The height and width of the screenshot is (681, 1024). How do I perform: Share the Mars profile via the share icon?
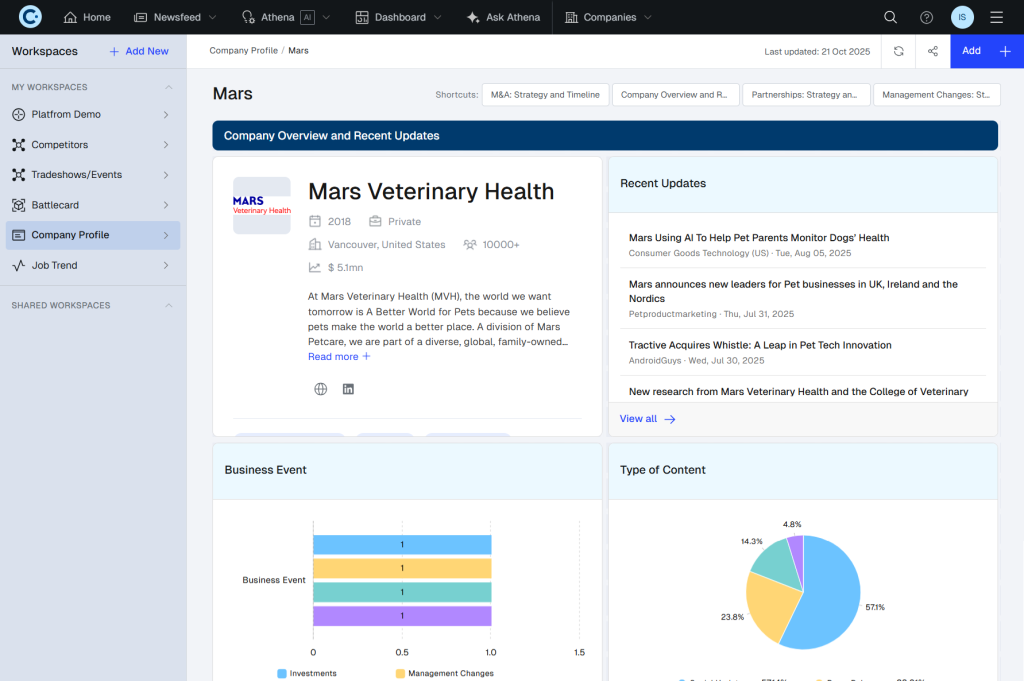coord(932,51)
